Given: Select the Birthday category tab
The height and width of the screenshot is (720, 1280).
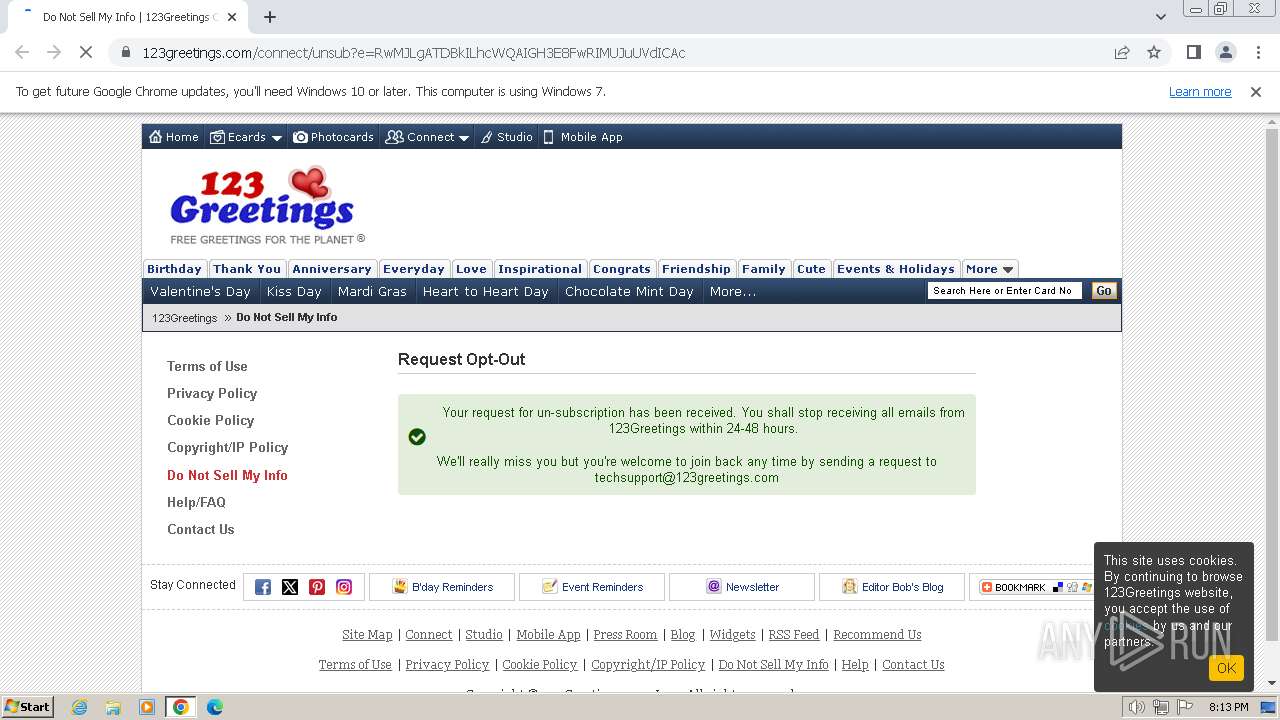Looking at the screenshot, I should coord(174,269).
